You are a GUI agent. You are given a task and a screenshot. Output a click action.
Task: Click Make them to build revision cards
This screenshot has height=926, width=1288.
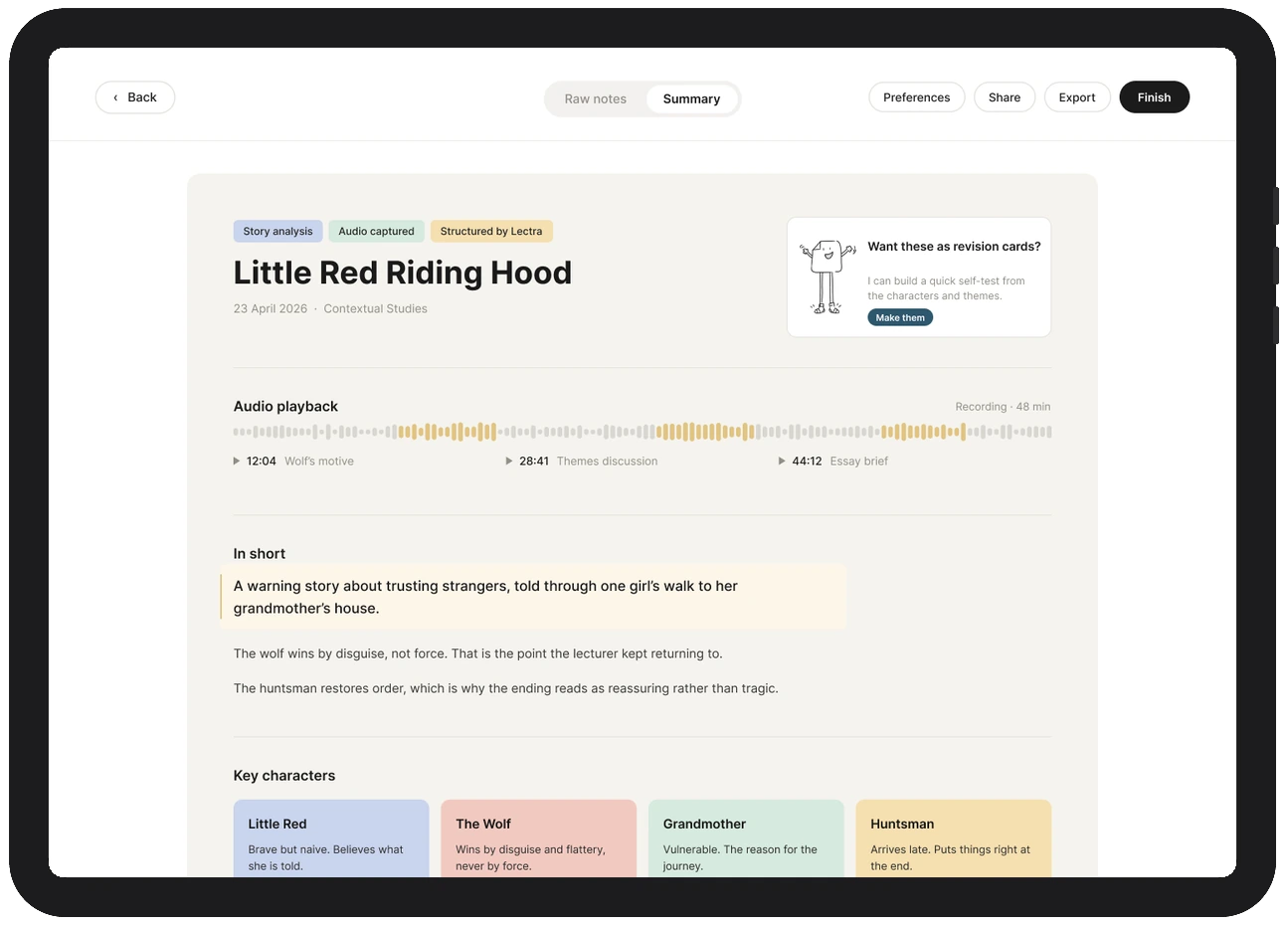point(900,318)
